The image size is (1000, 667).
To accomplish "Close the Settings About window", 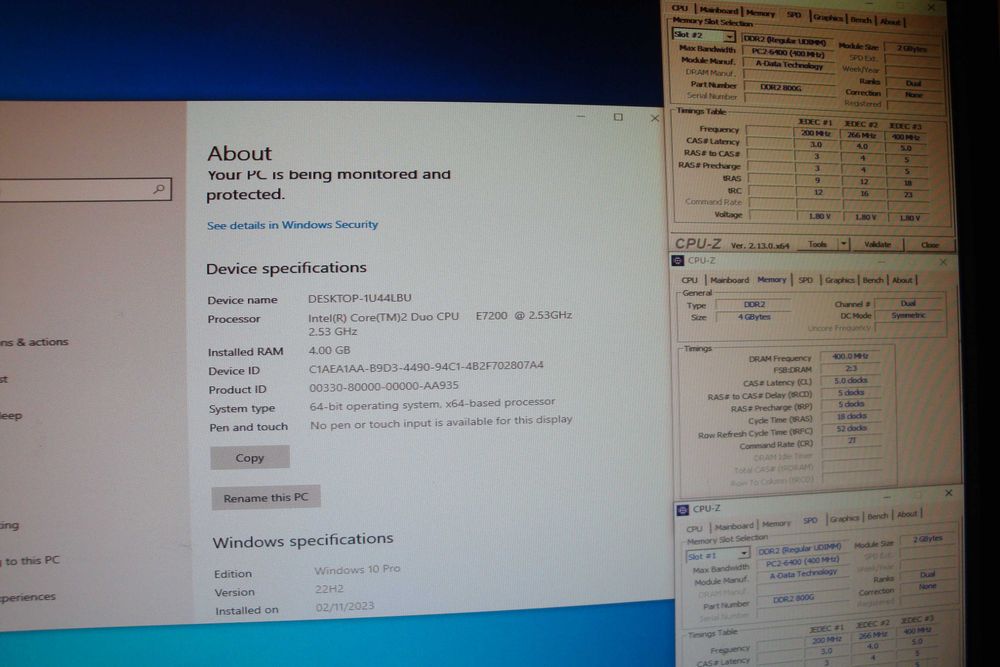I will point(654,118).
